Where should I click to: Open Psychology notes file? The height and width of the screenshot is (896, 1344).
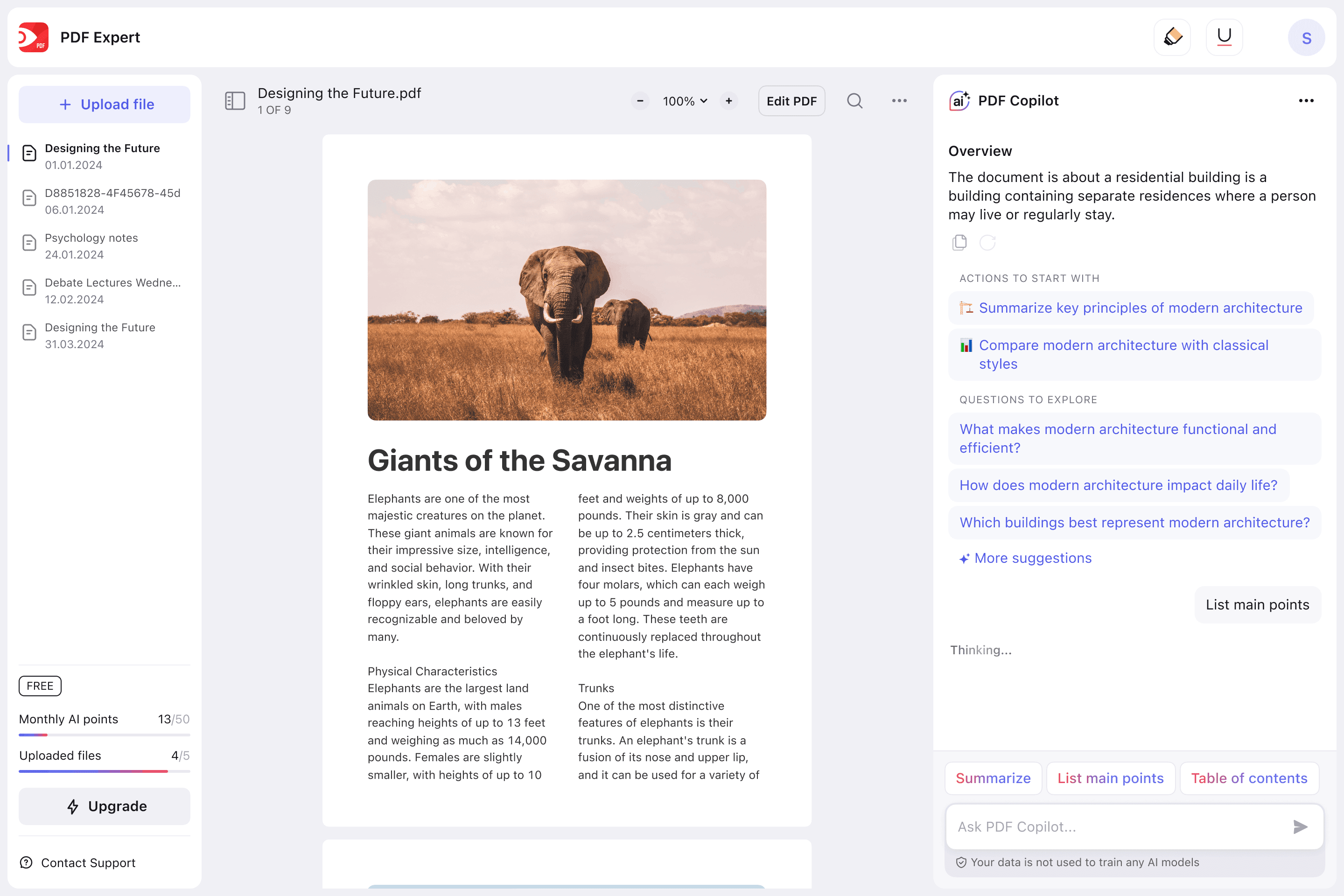point(105,246)
